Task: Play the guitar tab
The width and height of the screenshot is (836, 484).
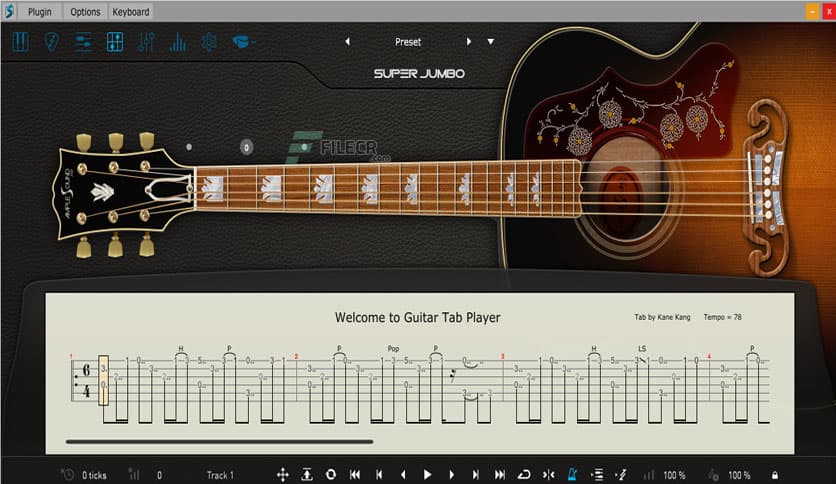Action: click(x=427, y=474)
